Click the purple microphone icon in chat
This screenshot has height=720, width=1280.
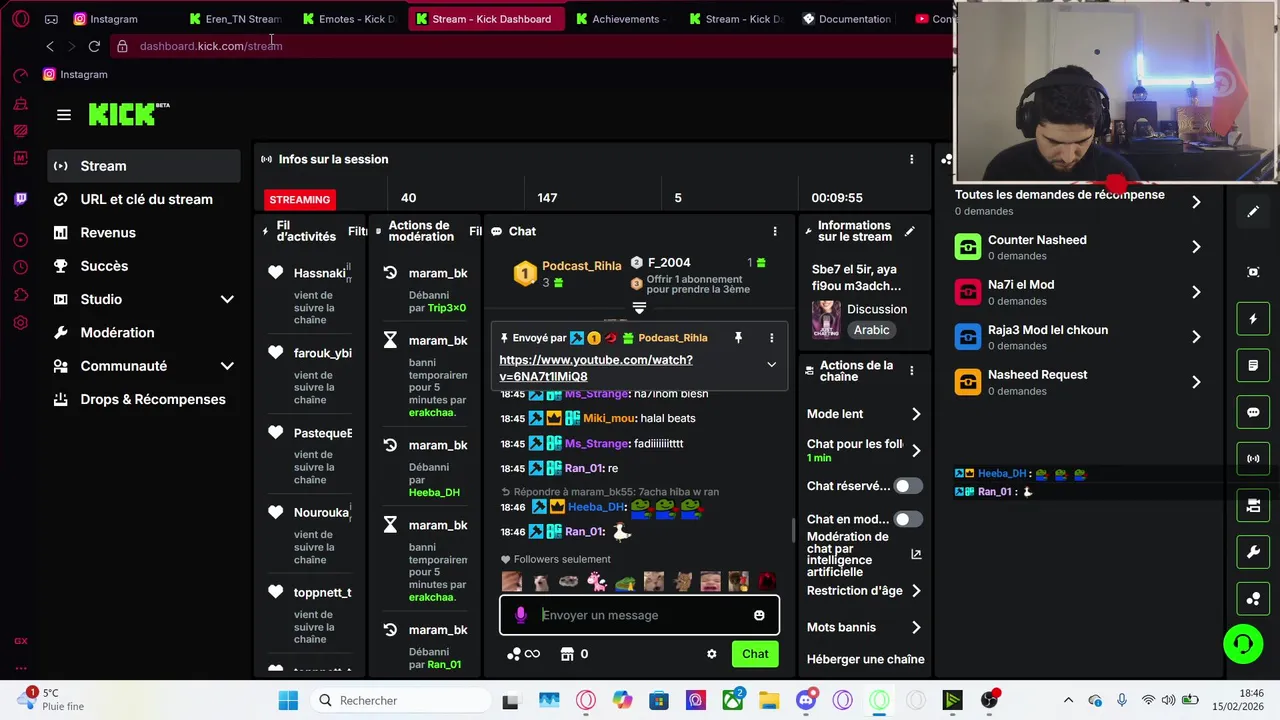(x=520, y=615)
